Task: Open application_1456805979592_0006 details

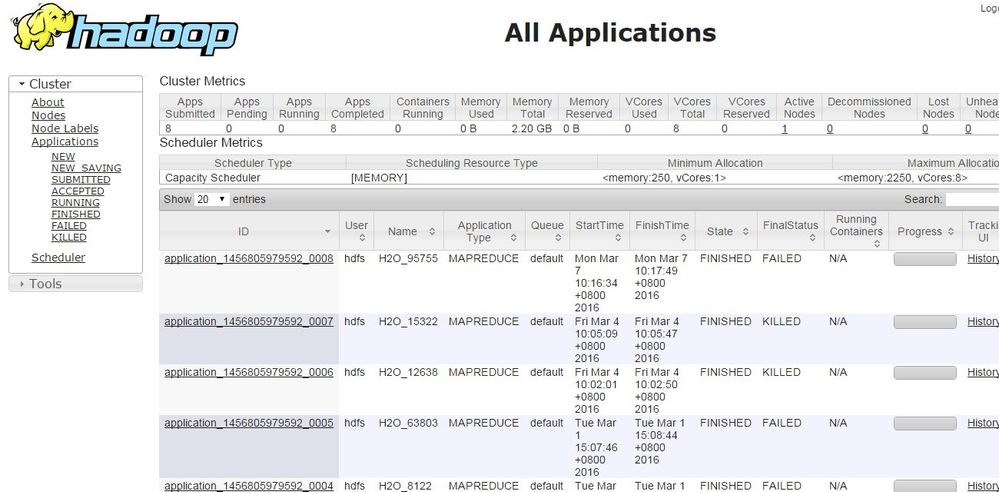Action: coord(248,372)
